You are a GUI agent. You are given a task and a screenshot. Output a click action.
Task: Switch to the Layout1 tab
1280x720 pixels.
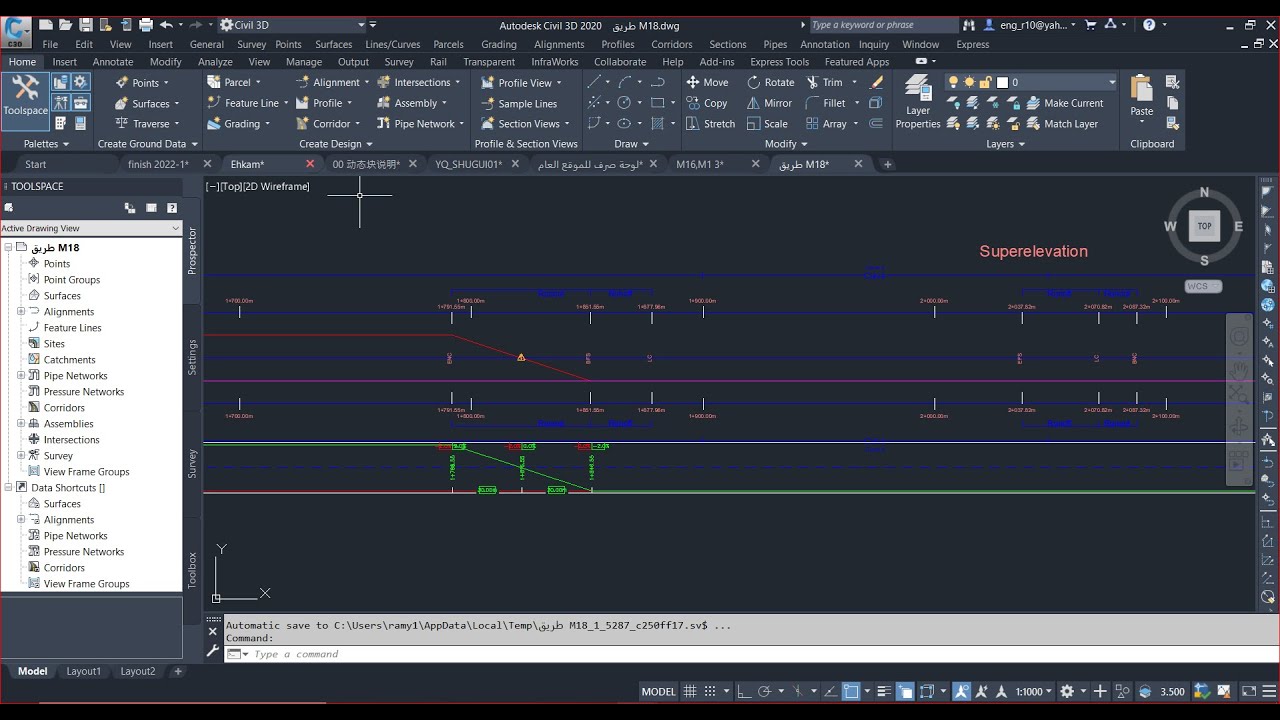pos(83,671)
